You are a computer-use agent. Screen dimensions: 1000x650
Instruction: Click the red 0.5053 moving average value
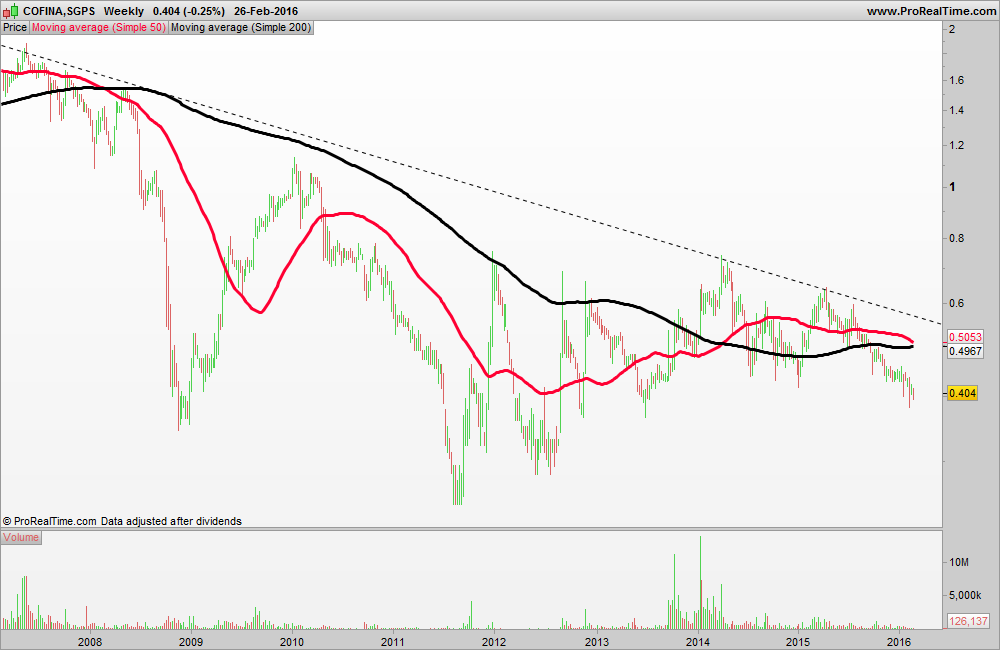click(x=965, y=337)
